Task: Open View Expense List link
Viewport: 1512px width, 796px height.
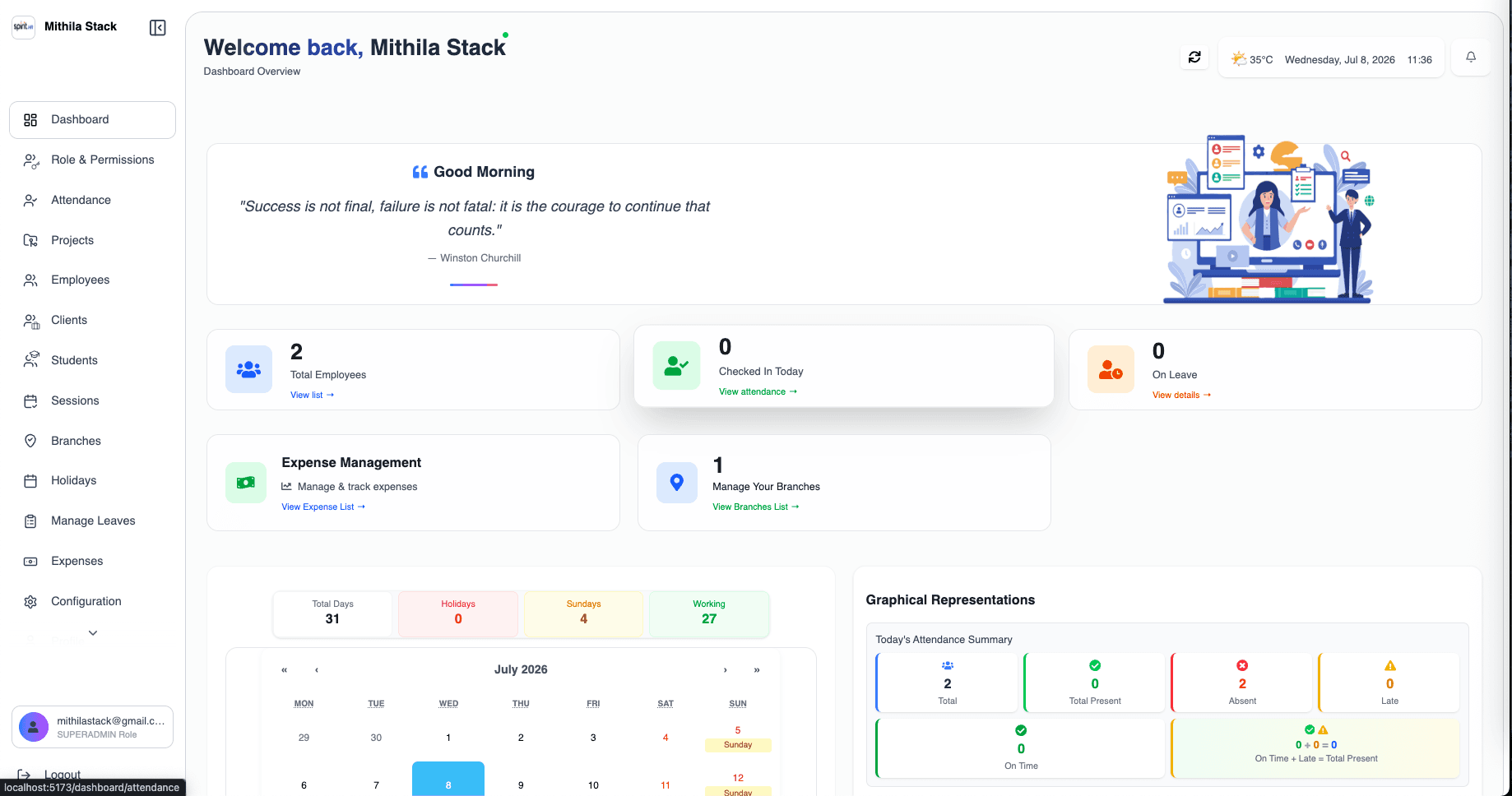Action: click(x=323, y=507)
